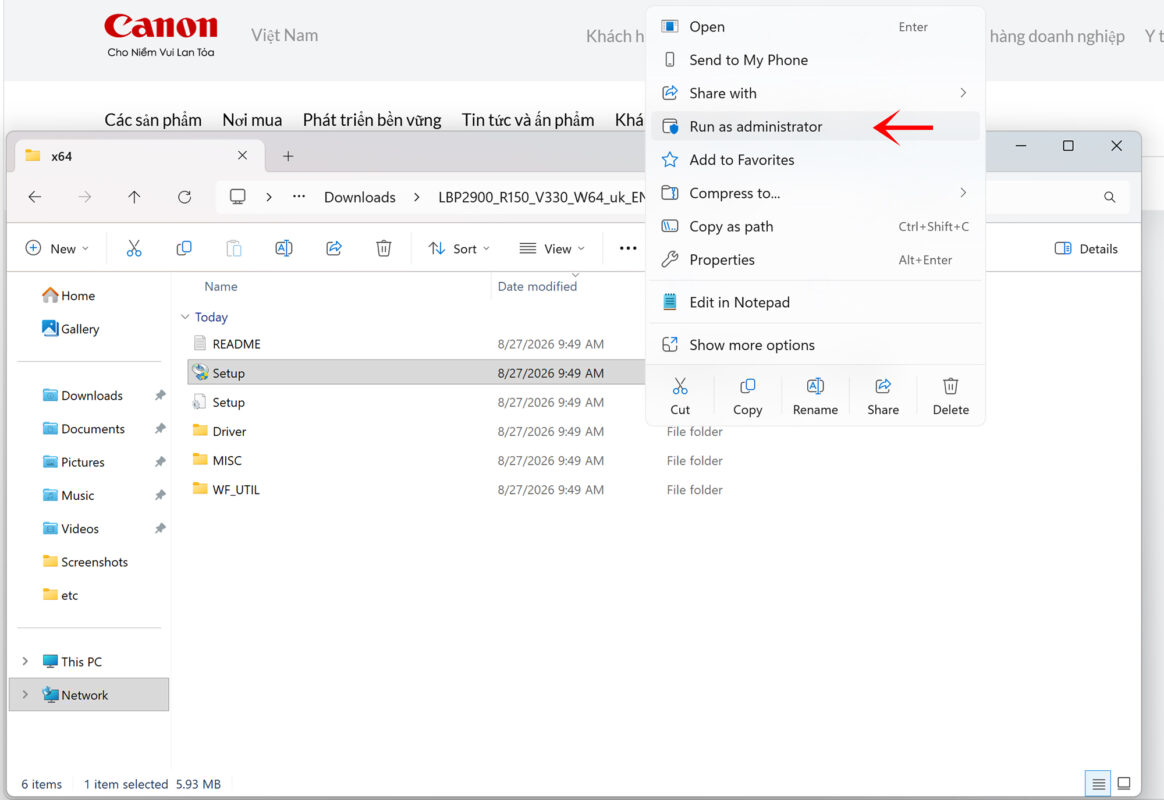The image size is (1164, 800).
Task: Click the PC icon in the address bar
Action: point(238,197)
